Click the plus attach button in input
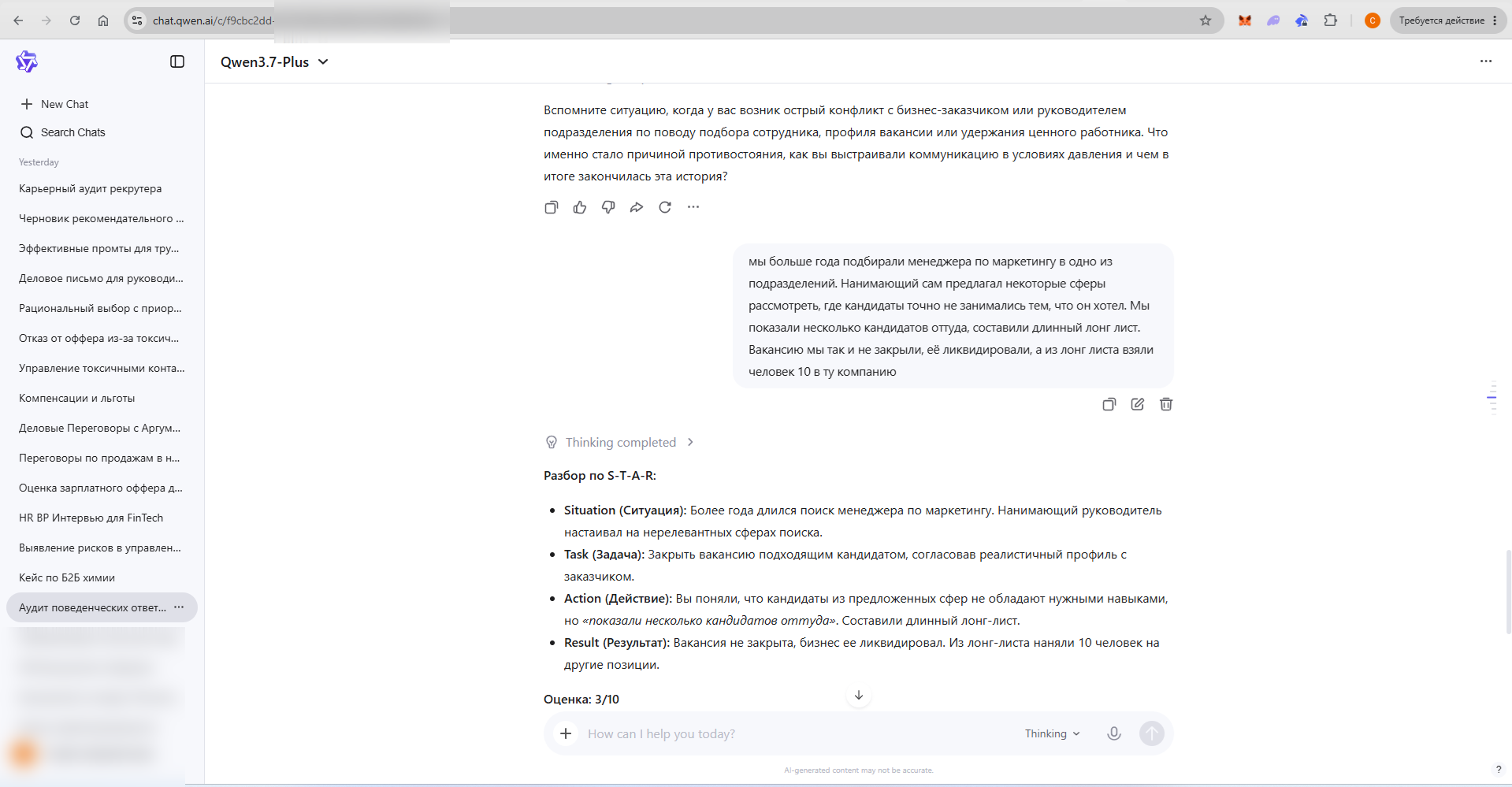This screenshot has width=1512, height=787. 566,733
